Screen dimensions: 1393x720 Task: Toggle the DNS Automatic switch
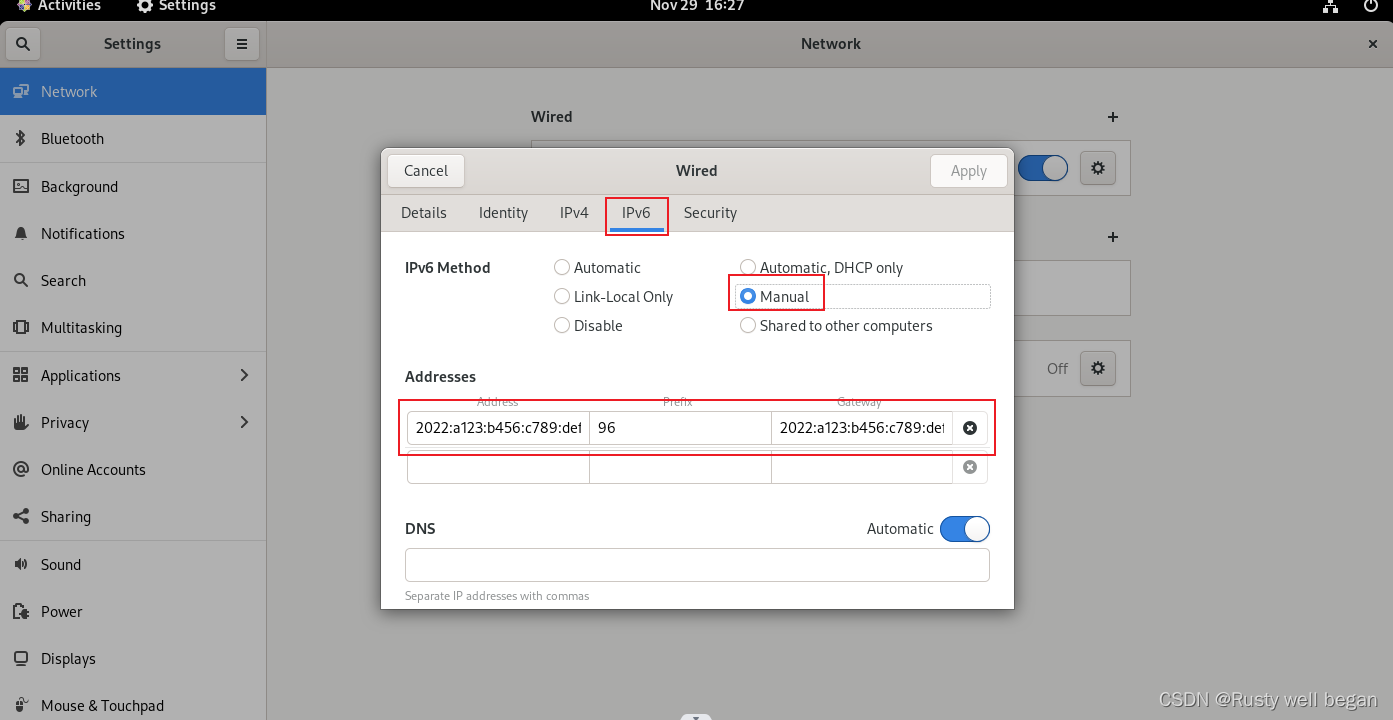[x=965, y=529]
